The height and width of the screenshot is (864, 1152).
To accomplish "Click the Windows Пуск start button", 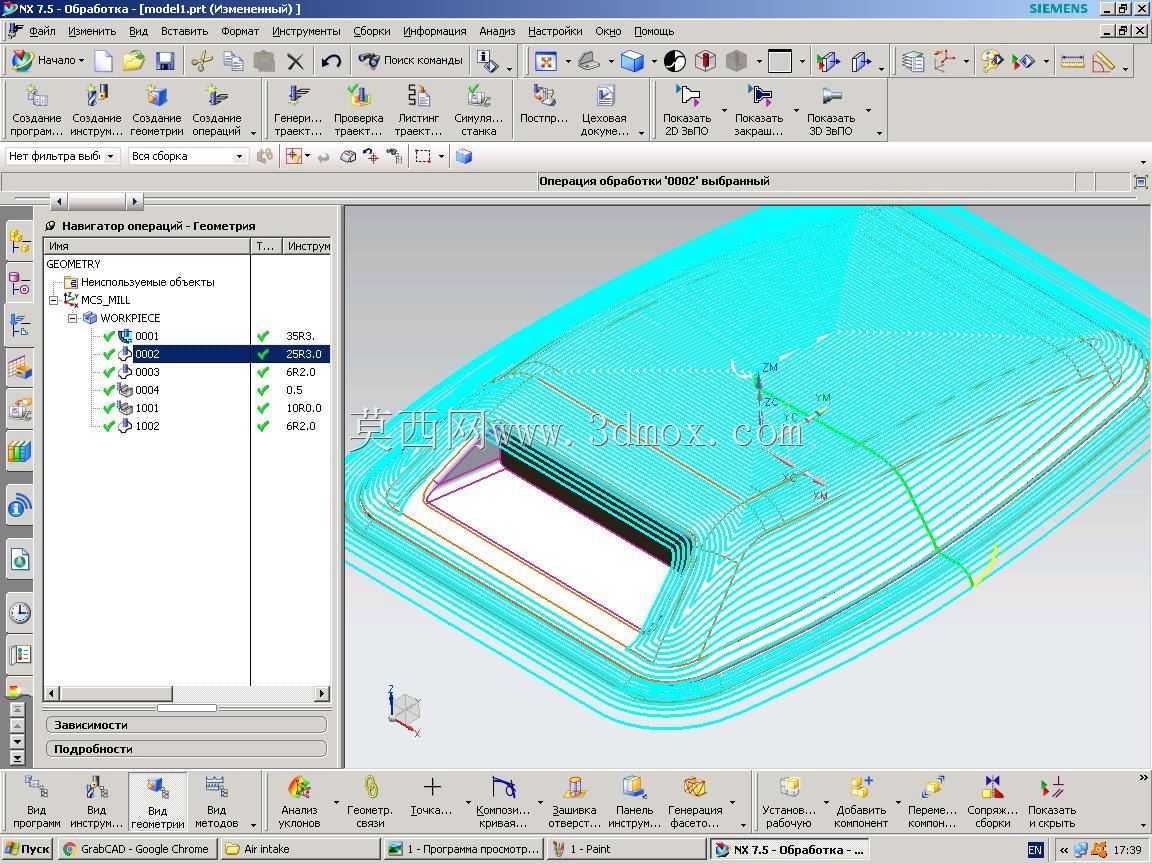I will point(27,849).
